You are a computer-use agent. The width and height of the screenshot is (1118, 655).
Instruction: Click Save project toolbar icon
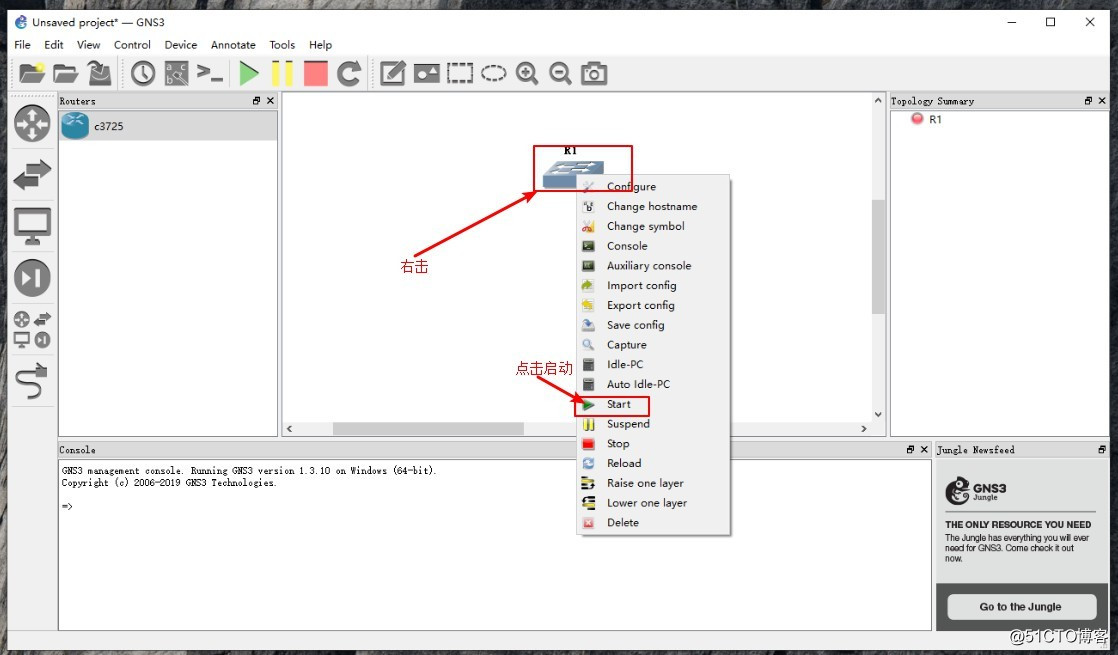(x=99, y=73)
